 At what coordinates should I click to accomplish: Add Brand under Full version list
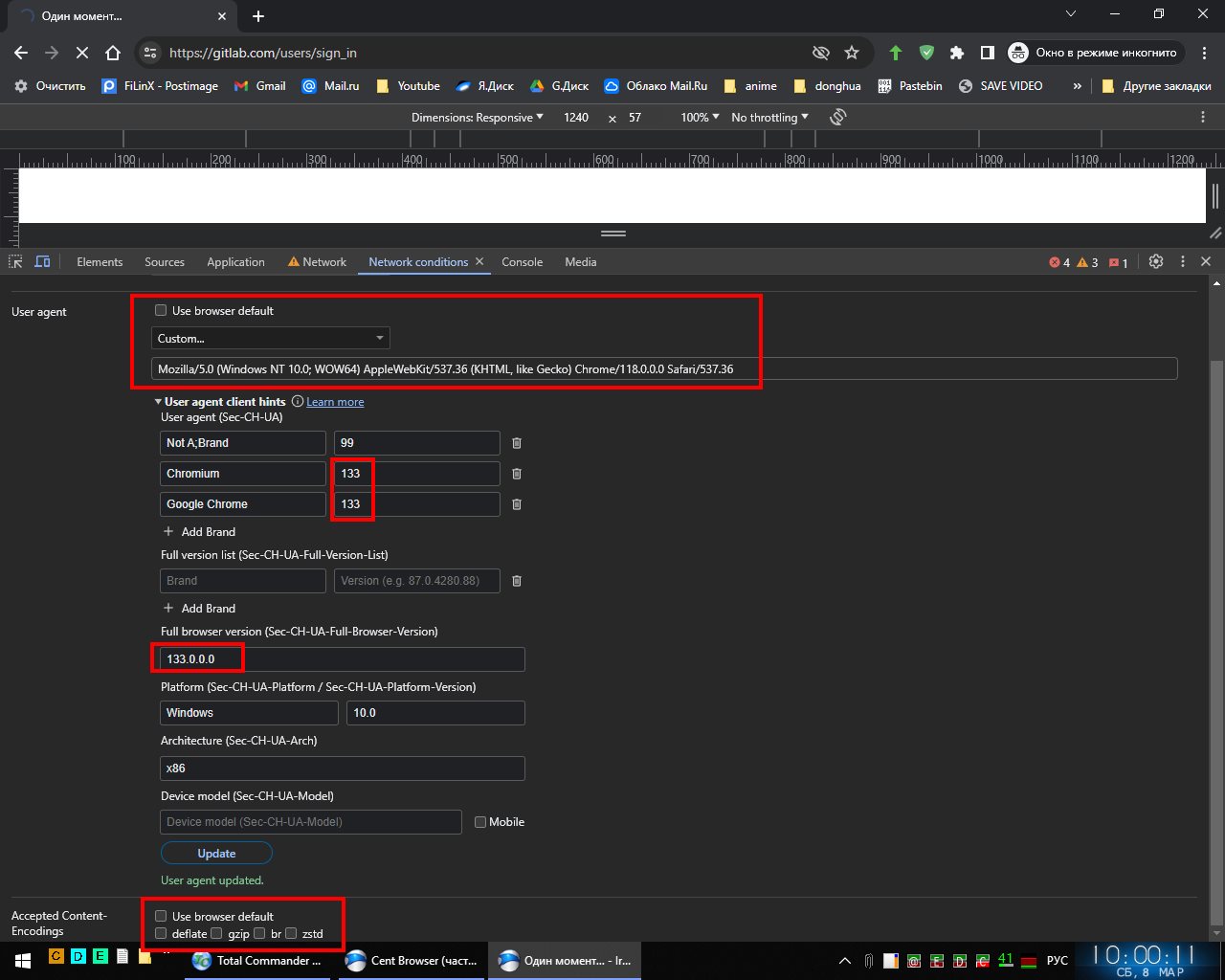(x=199, y=609)
